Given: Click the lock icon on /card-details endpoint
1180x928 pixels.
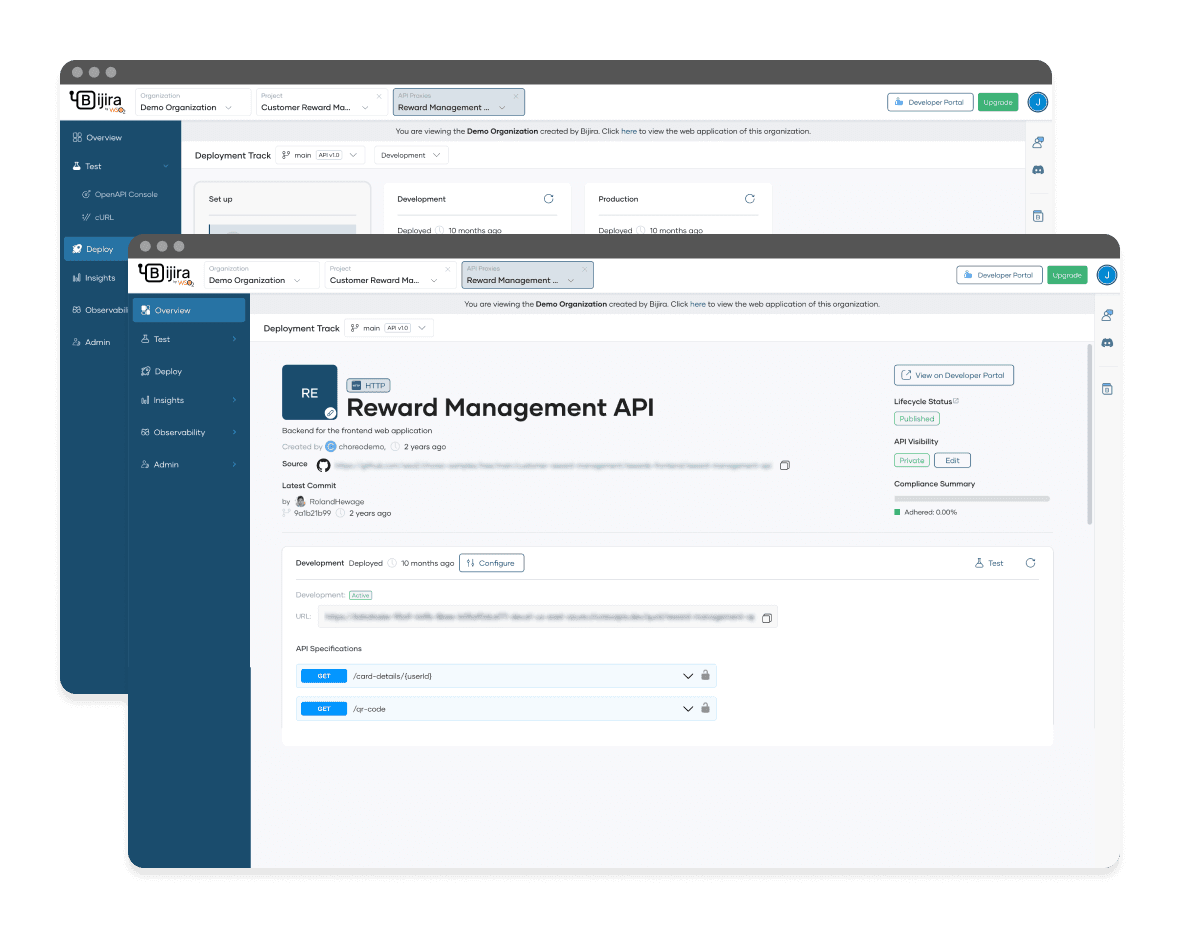Looking at the screenshot, I should tap(705, 675).
